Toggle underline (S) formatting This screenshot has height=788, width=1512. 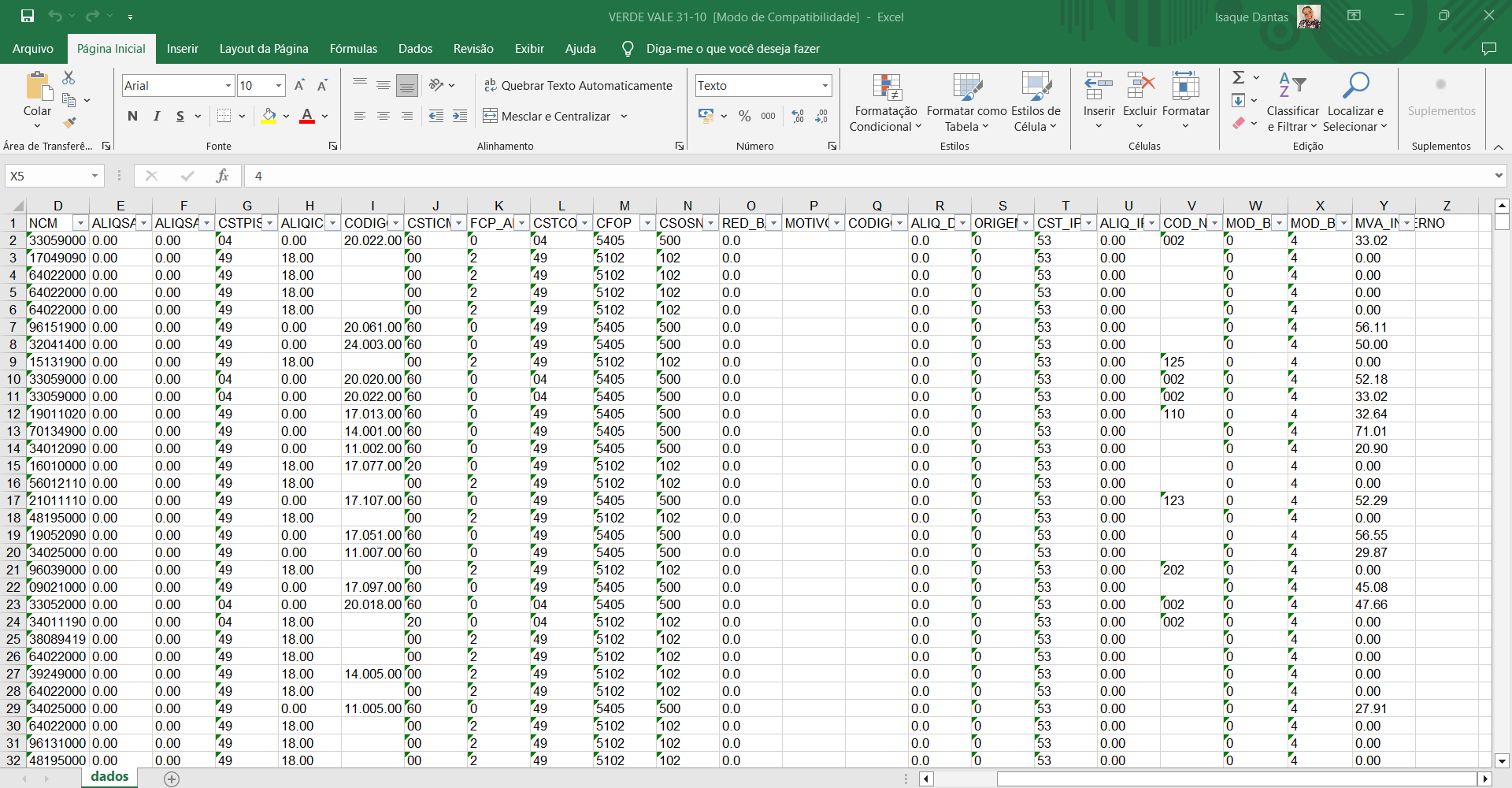pyautogui.click(x=180, y=116)
